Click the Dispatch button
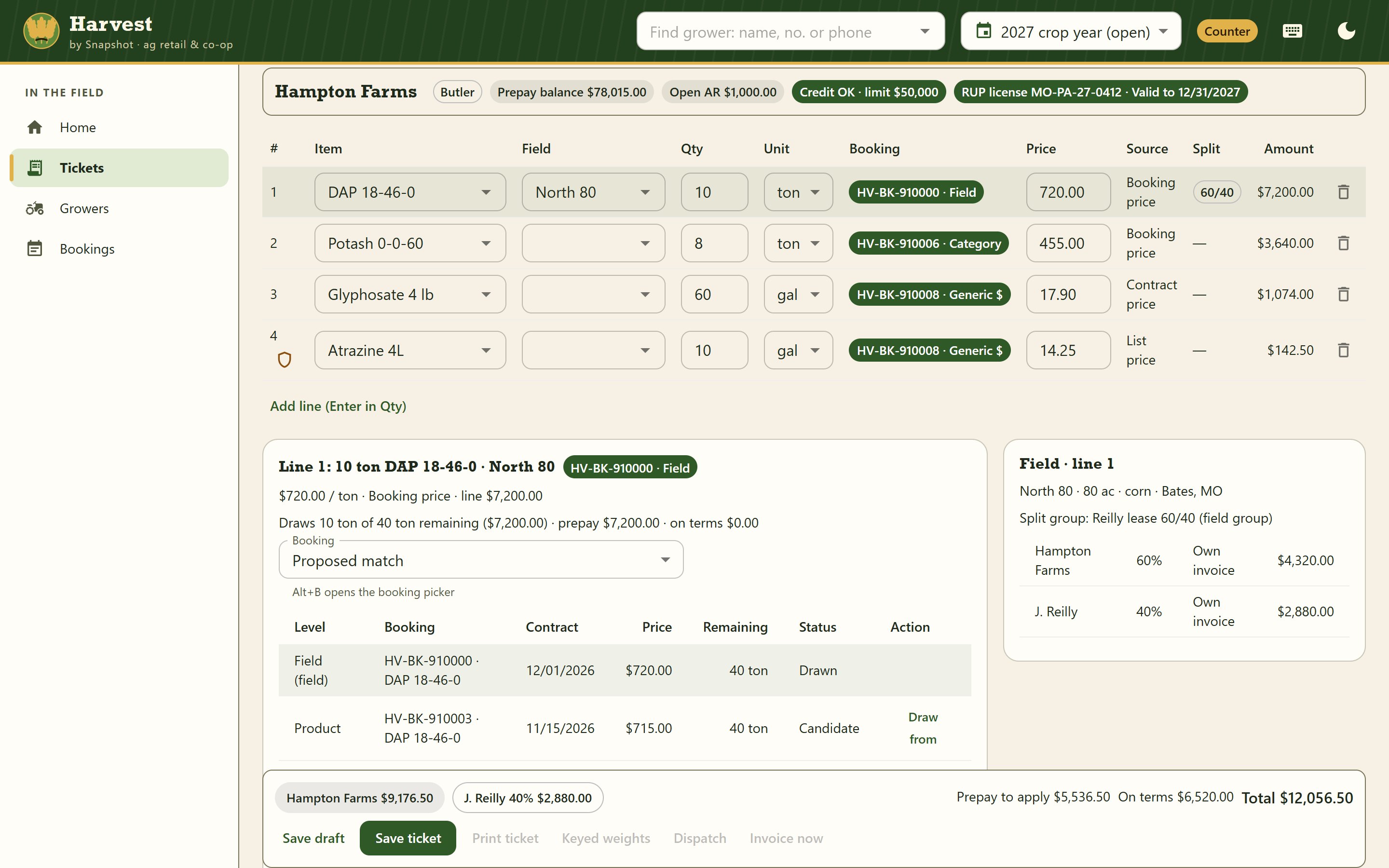Image resolution: width=1389 pixels, height=868 pixels. [x=700, y=838]
